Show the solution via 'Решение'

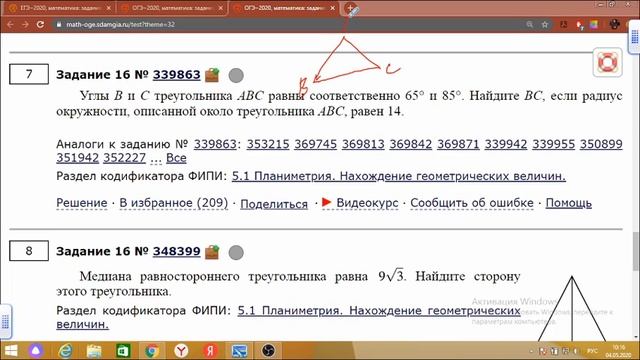pyautogui.click(x=82, y=203)
